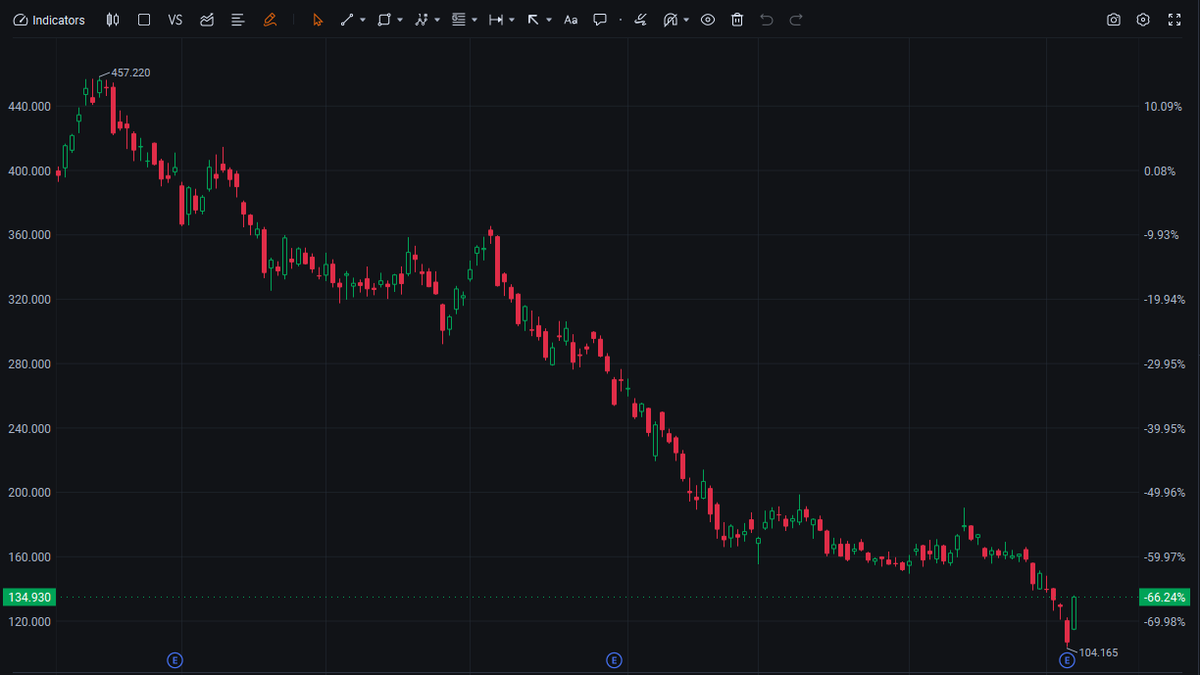The image size is (1200, 675).
Task: Open the VS compare tool
Action: click(x=175, y=20)
